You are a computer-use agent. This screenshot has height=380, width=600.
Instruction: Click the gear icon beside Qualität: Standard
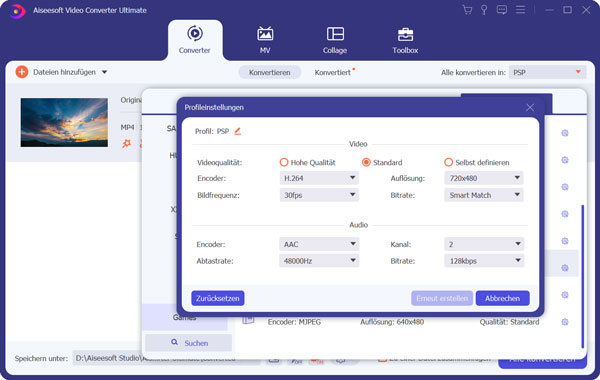pyautogui.click(x=565, y=322)
